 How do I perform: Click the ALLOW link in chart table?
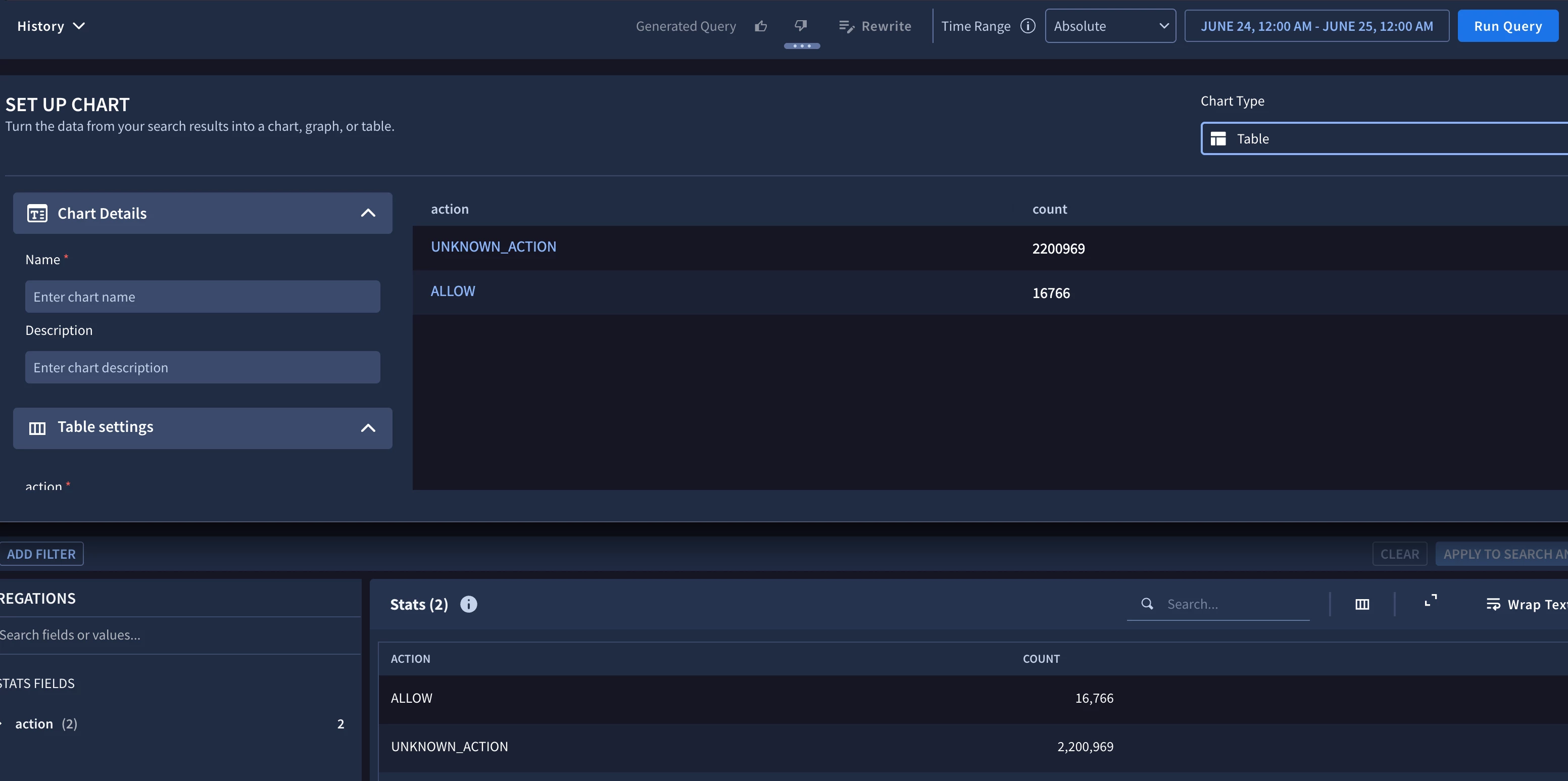453,291
